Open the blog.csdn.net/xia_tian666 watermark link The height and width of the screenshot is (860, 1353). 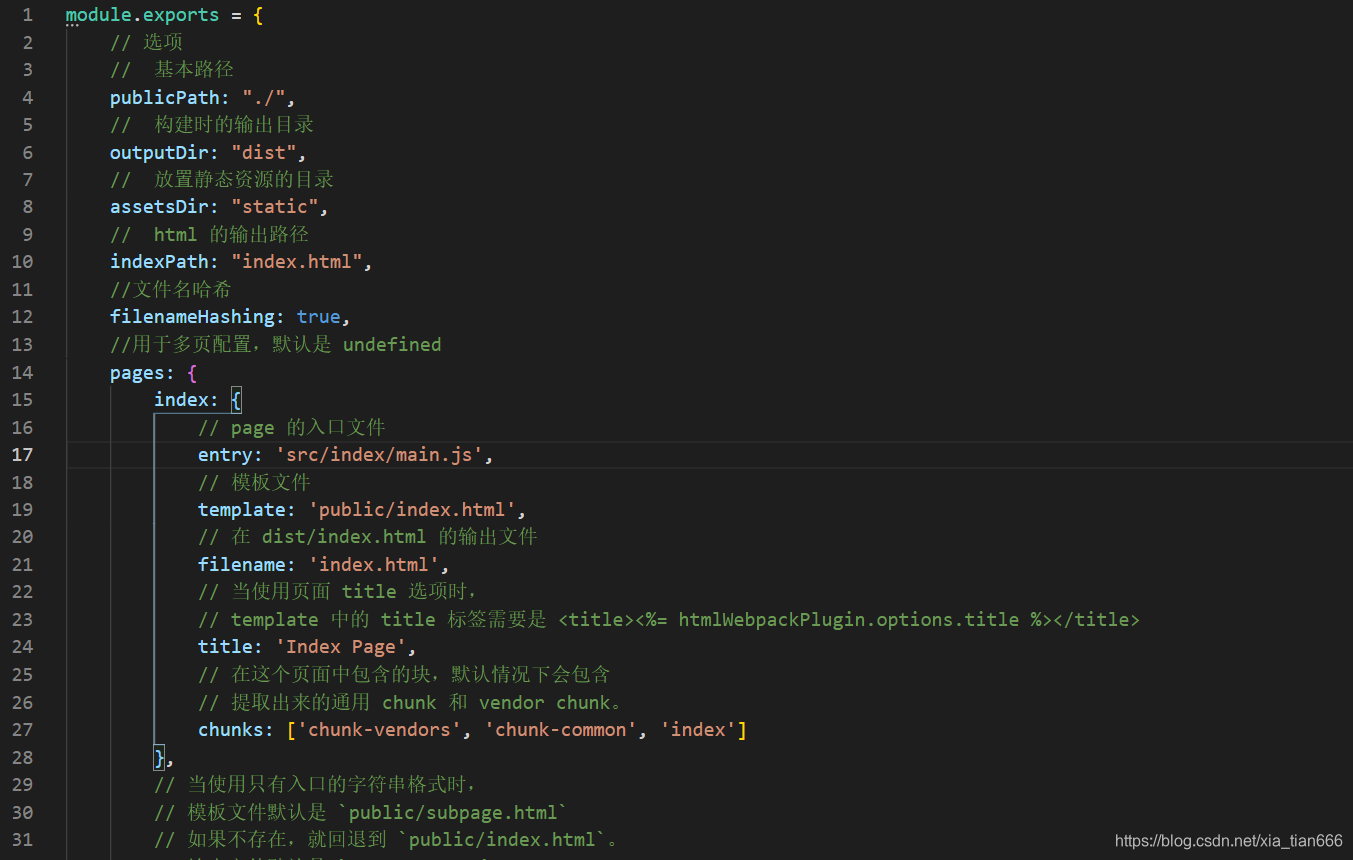1228,841
